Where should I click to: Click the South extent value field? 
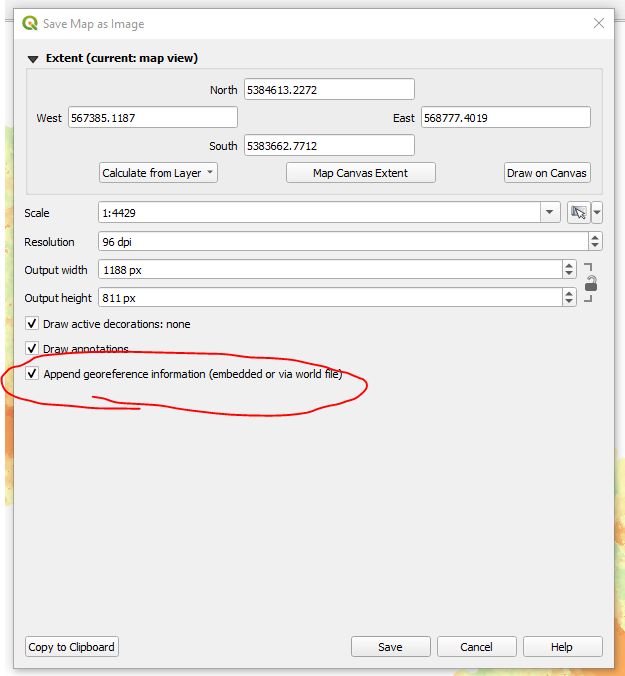[x=329, y=145]
